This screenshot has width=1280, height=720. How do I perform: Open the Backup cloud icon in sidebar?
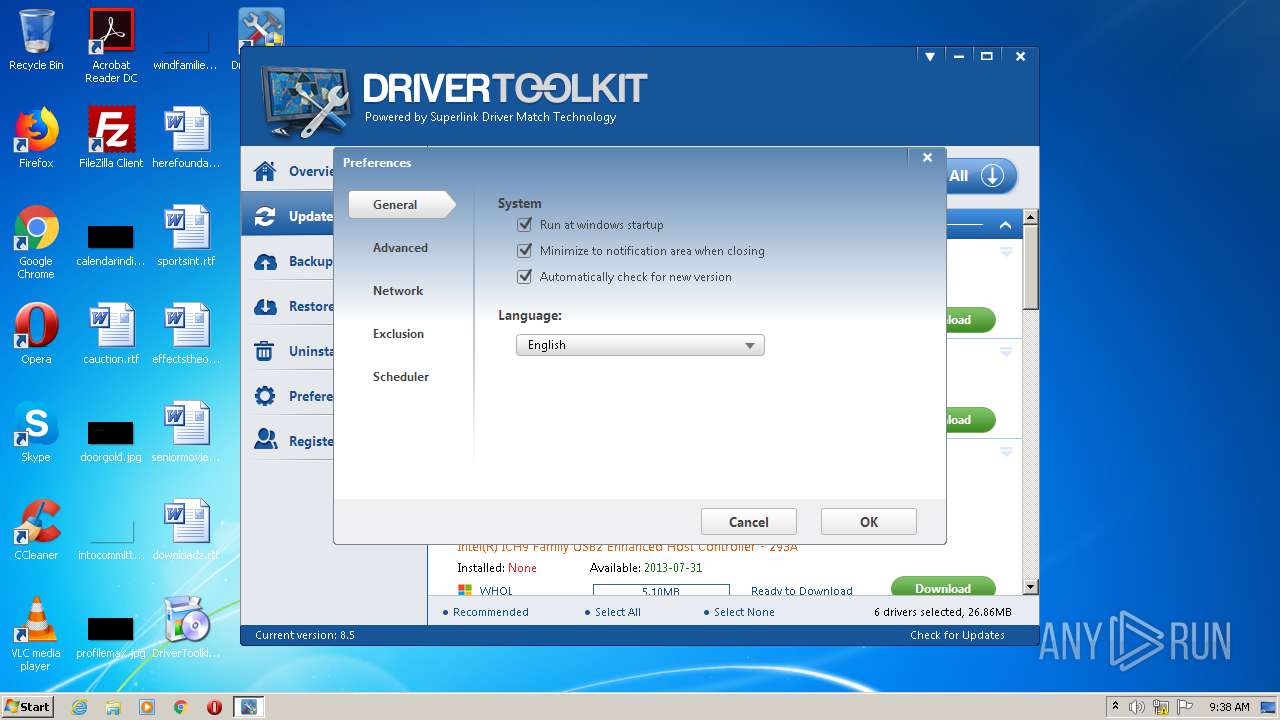265,261
